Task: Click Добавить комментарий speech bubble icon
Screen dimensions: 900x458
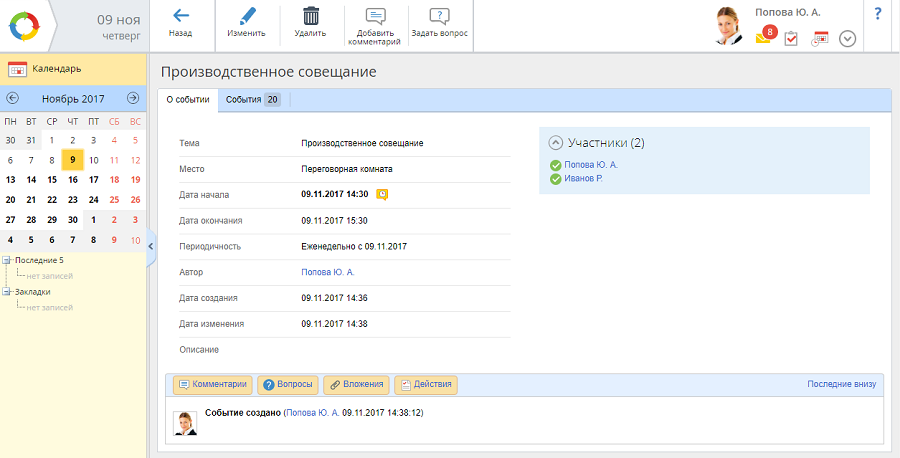Action: [x=376, y=16]
